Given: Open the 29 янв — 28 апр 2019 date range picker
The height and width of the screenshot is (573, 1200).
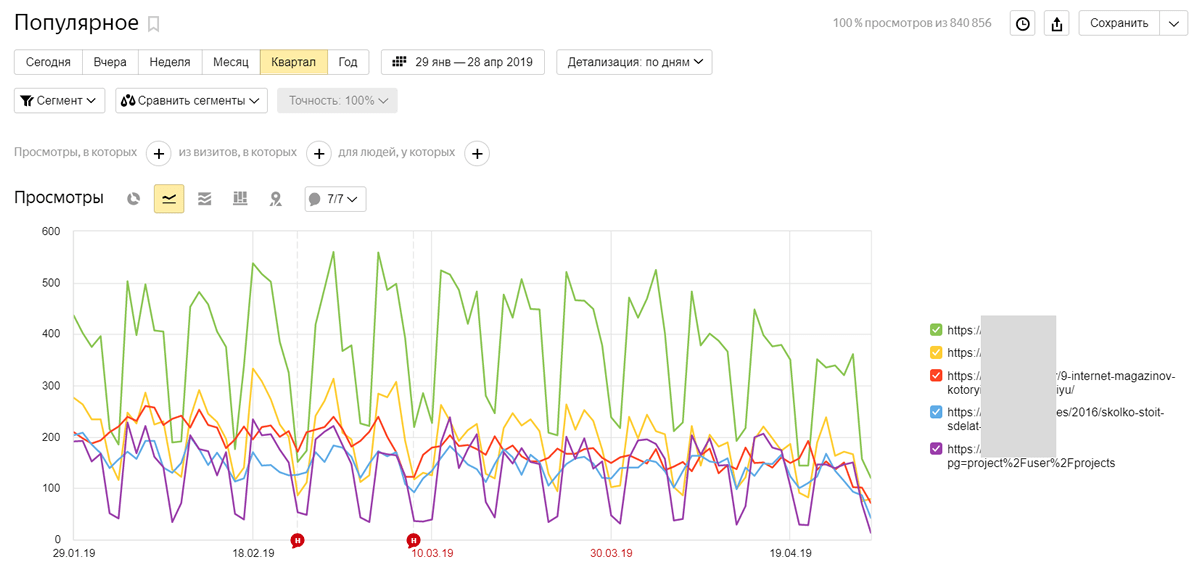Looking at the screenshot, I should click(463, 62).
